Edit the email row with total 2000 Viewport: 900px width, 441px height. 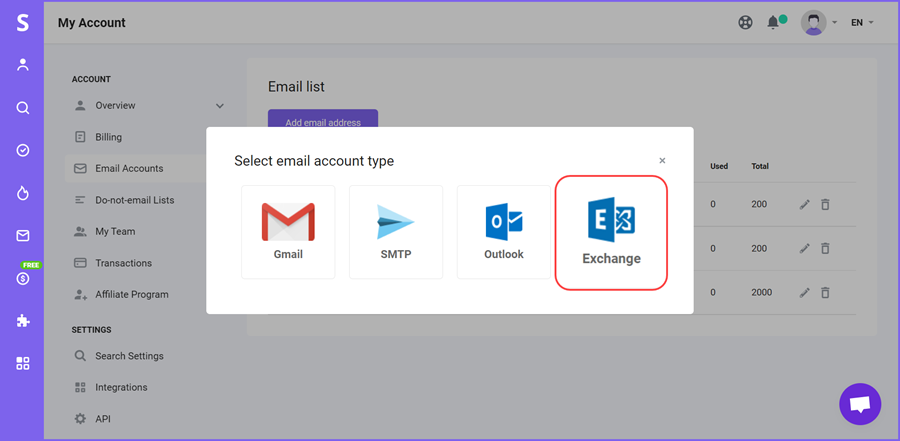pos(805,292)
